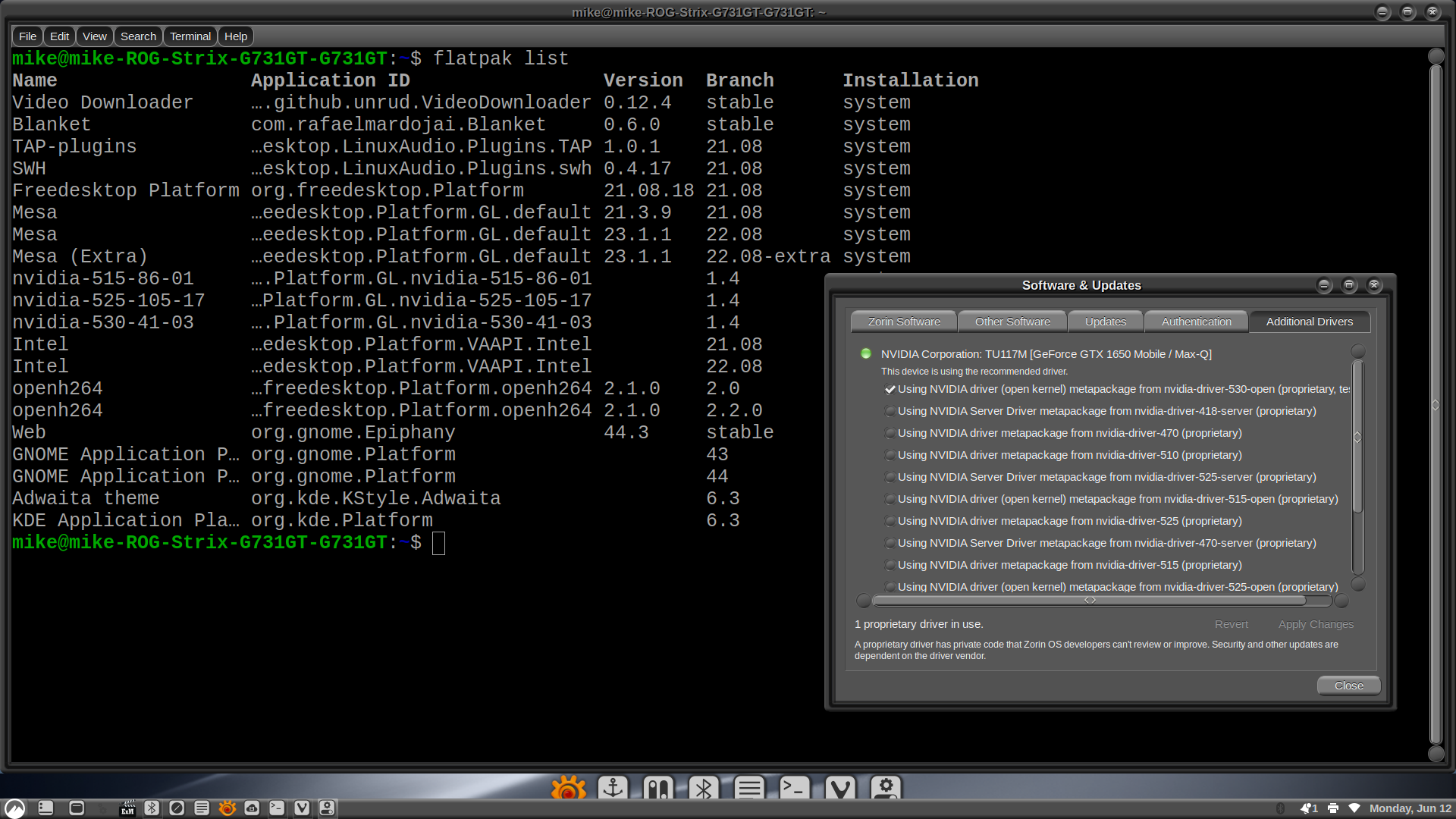Click the Revert button
This screenshot has width=1456, height=819.
pos(1232,624)
